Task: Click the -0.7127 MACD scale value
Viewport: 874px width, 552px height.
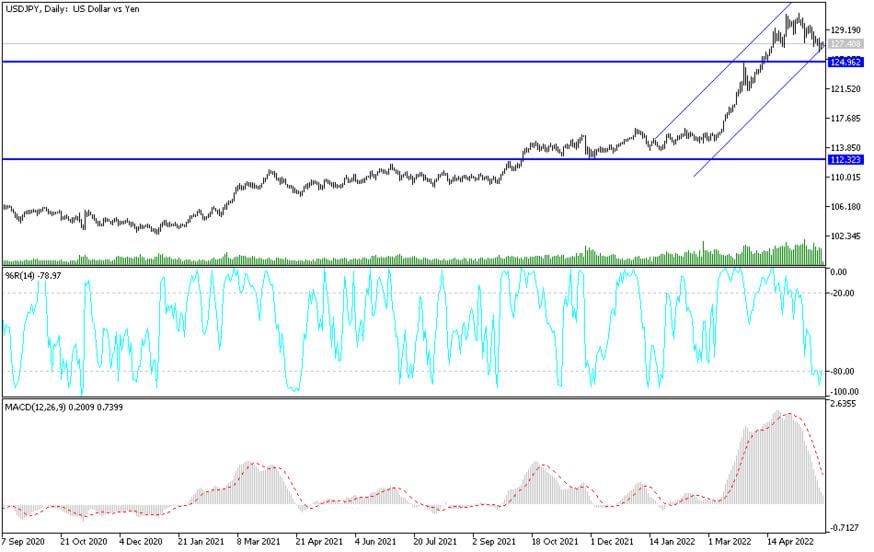Action: [x=844, y=527]
